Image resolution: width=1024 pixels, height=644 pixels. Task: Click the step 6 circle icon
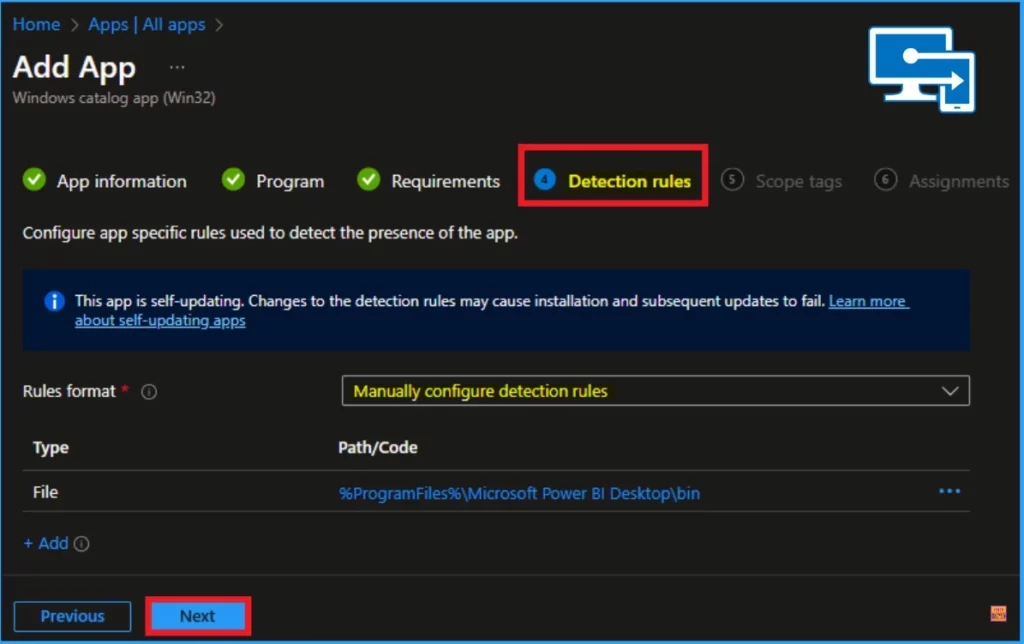point(886,180)
